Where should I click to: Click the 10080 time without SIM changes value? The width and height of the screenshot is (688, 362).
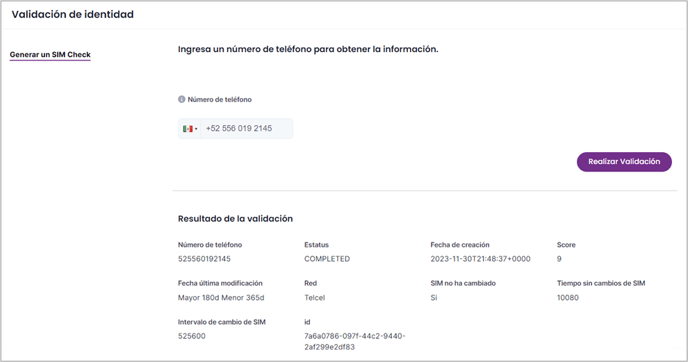[x=568, y=297]
